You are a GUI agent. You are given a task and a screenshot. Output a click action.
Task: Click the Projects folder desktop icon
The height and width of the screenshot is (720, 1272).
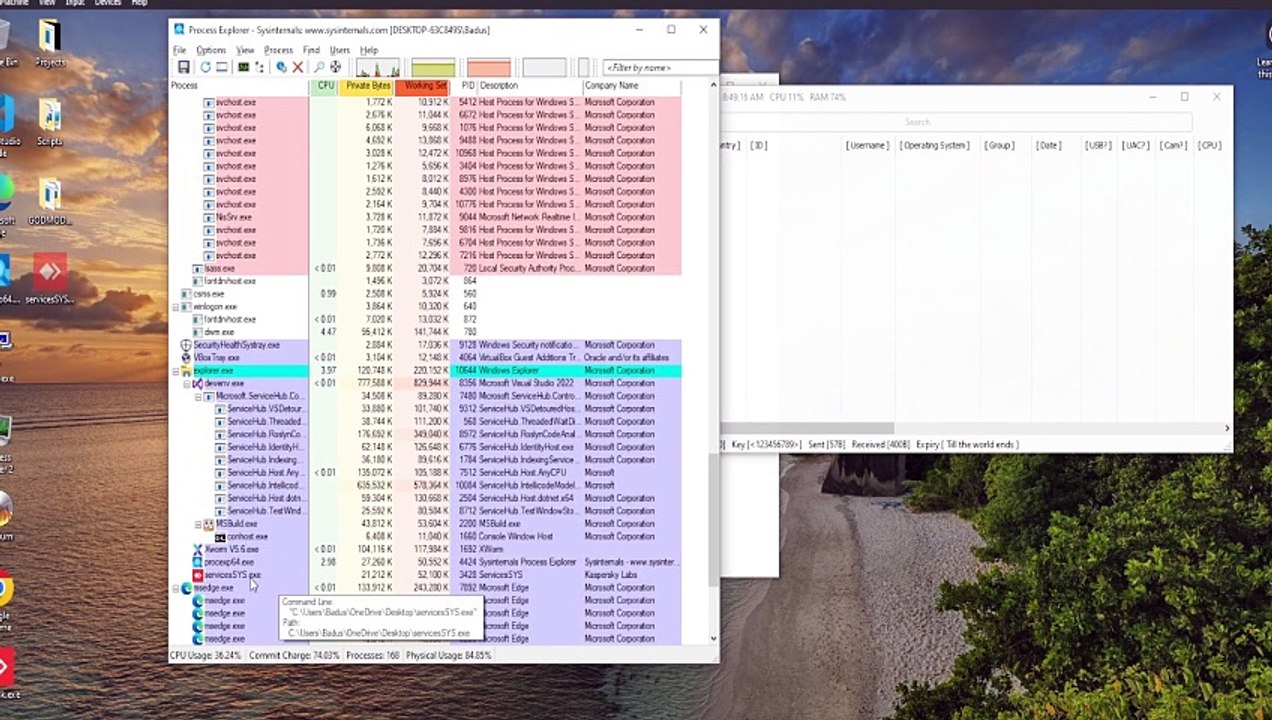click(x=49, y=42)
